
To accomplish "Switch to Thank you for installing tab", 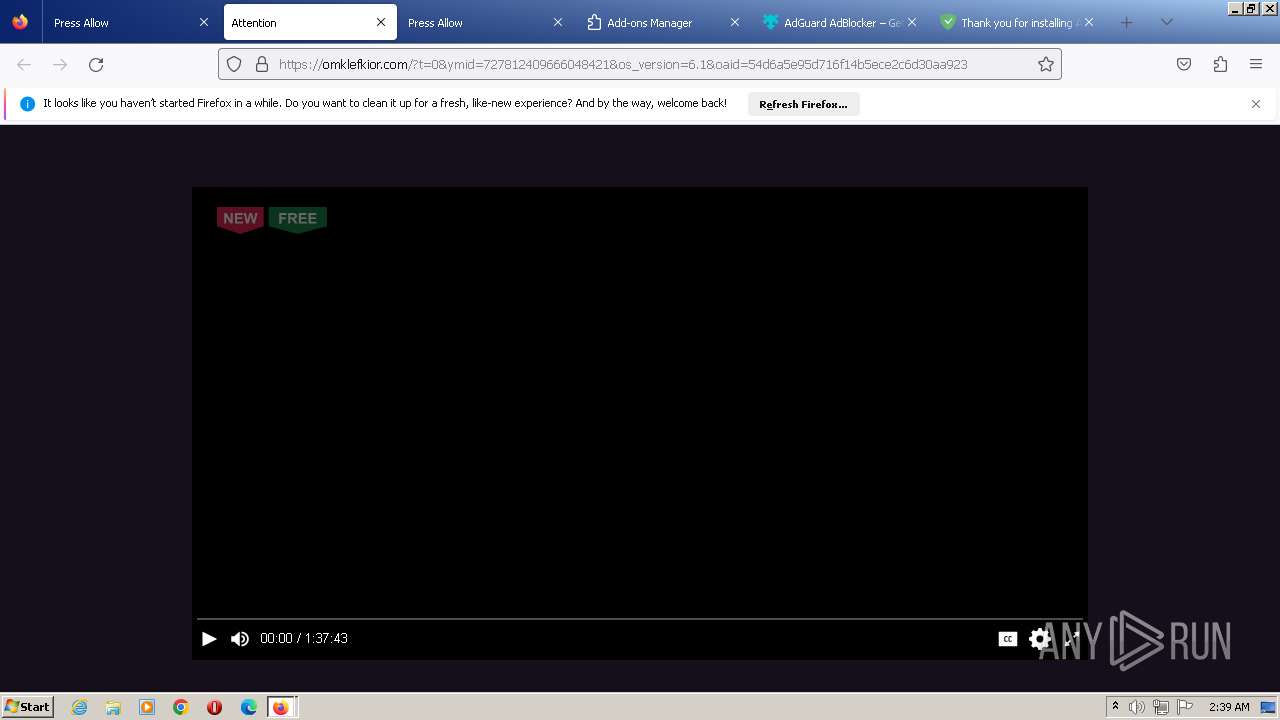I will 1018,22.
